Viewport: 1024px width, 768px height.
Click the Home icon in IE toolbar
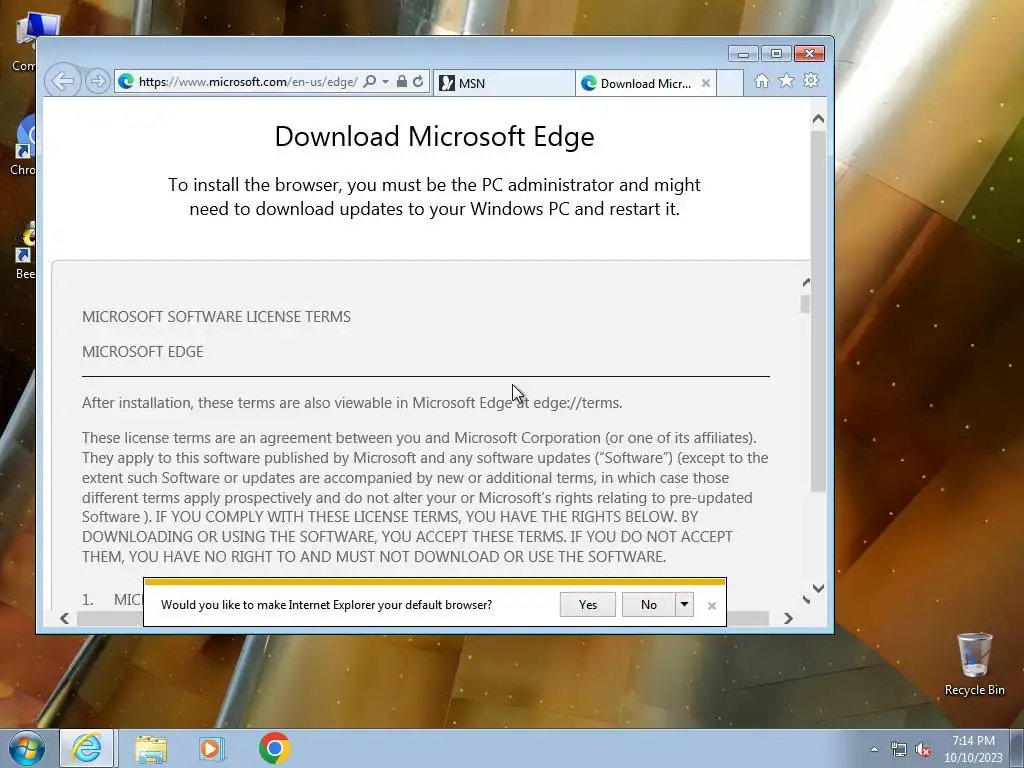[x=761, y=81]
